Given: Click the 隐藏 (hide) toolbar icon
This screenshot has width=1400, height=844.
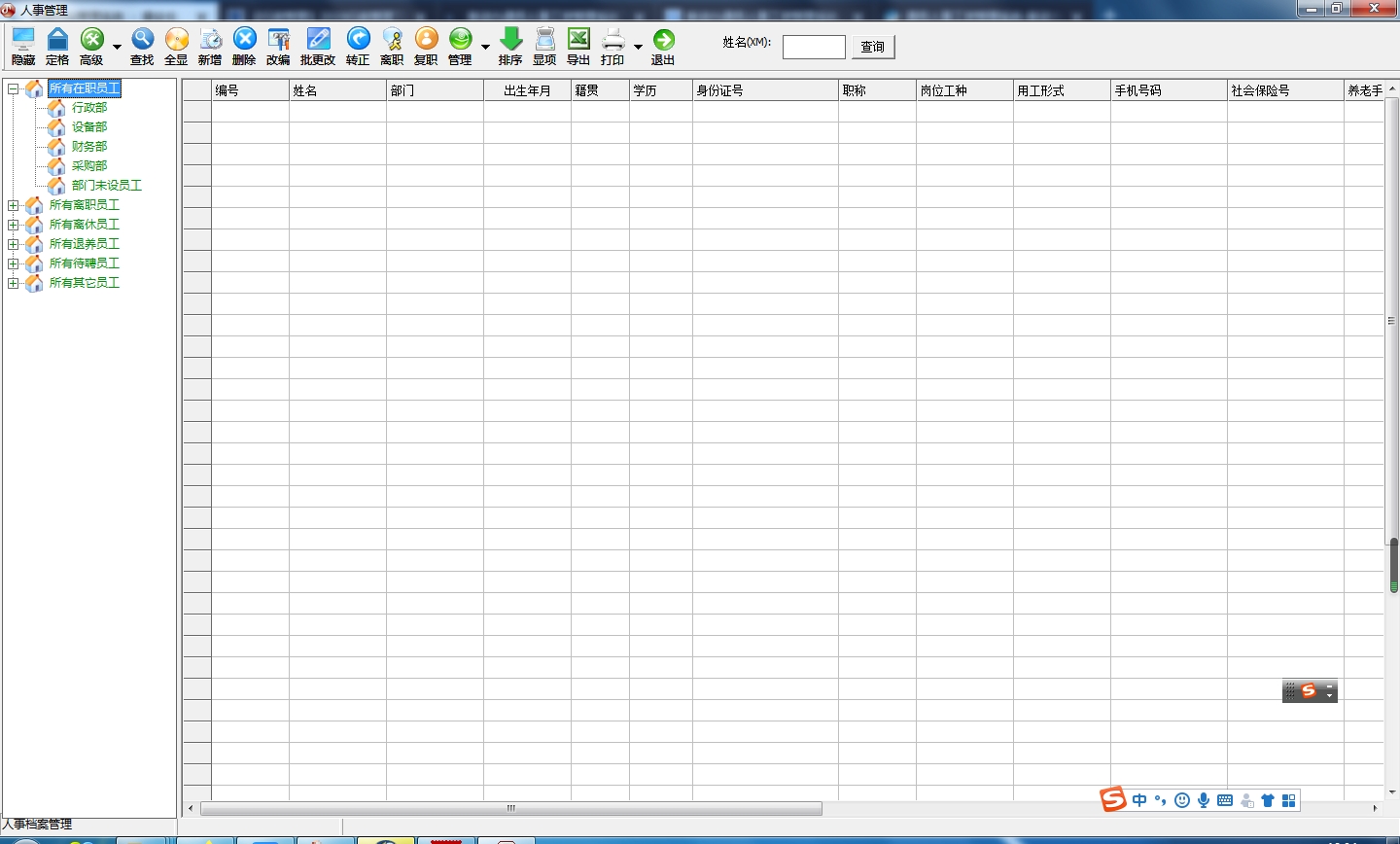Looking at the screenshot, I should point(23,46).
